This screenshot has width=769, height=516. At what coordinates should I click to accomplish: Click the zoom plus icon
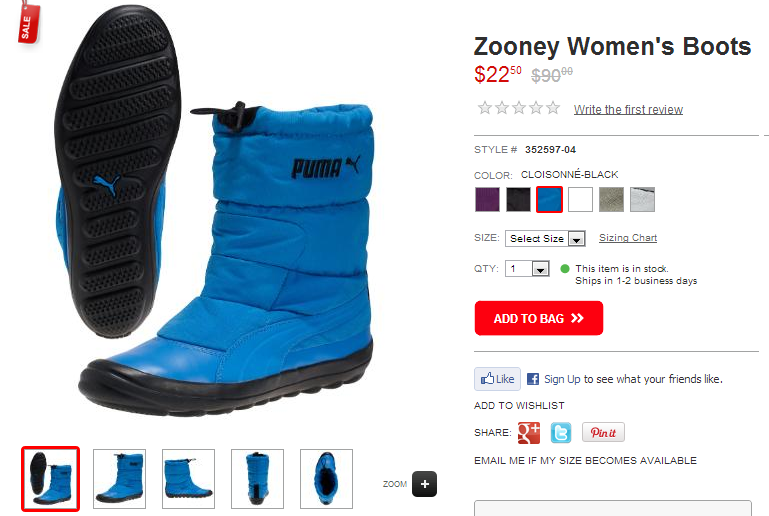click(x=424, y=484)
